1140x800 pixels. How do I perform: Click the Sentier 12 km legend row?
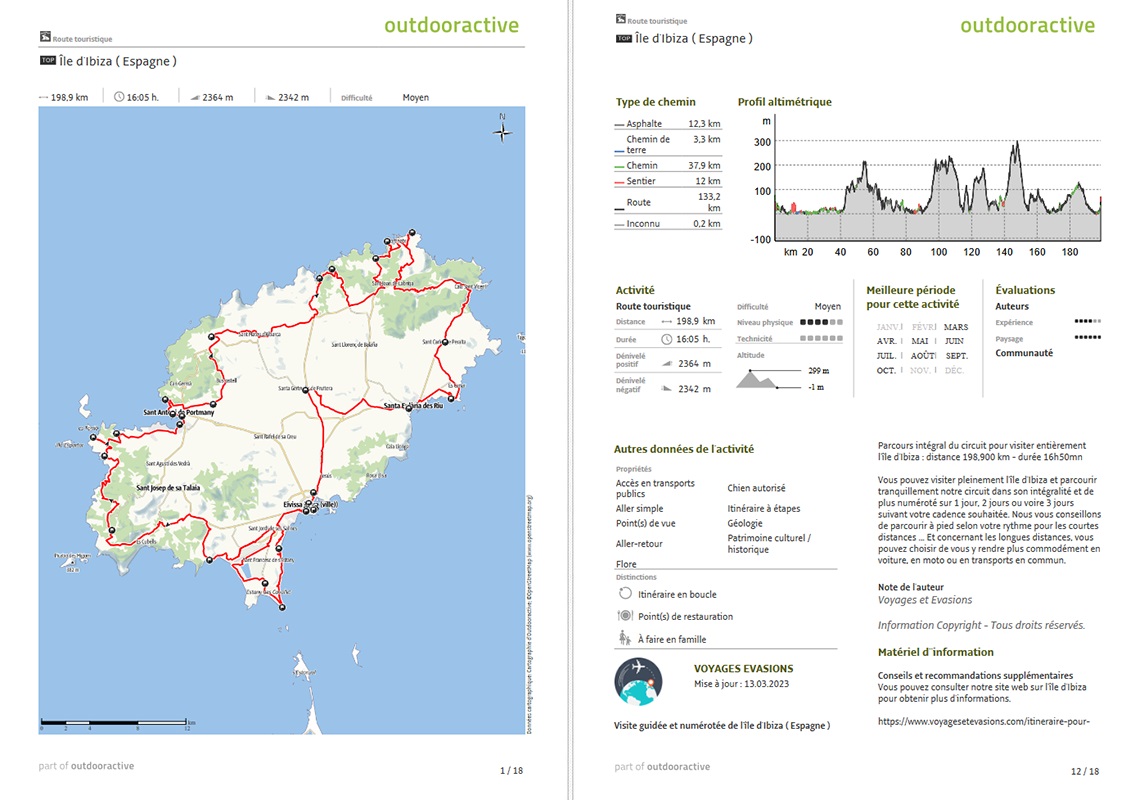(667, 181)
